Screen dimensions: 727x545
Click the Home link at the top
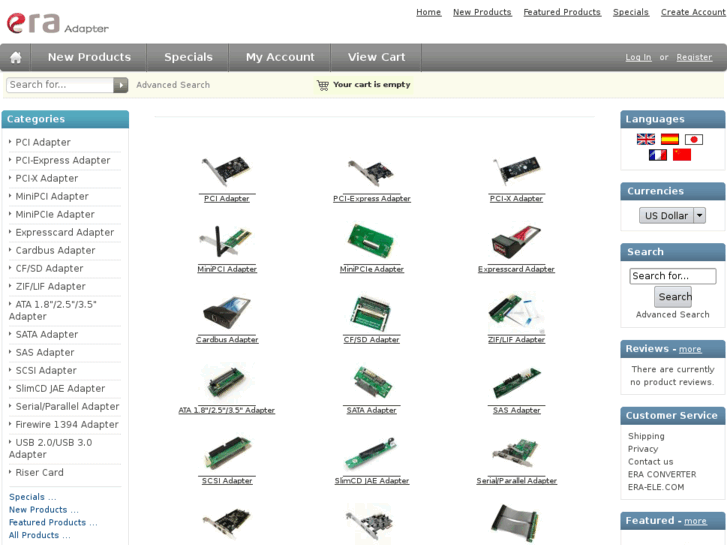(428, 12)
